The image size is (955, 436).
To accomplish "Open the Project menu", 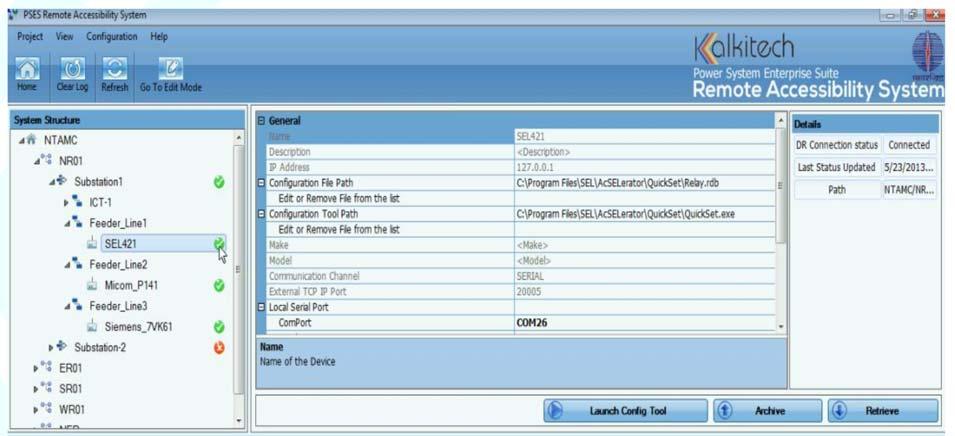I will [30, 37].
